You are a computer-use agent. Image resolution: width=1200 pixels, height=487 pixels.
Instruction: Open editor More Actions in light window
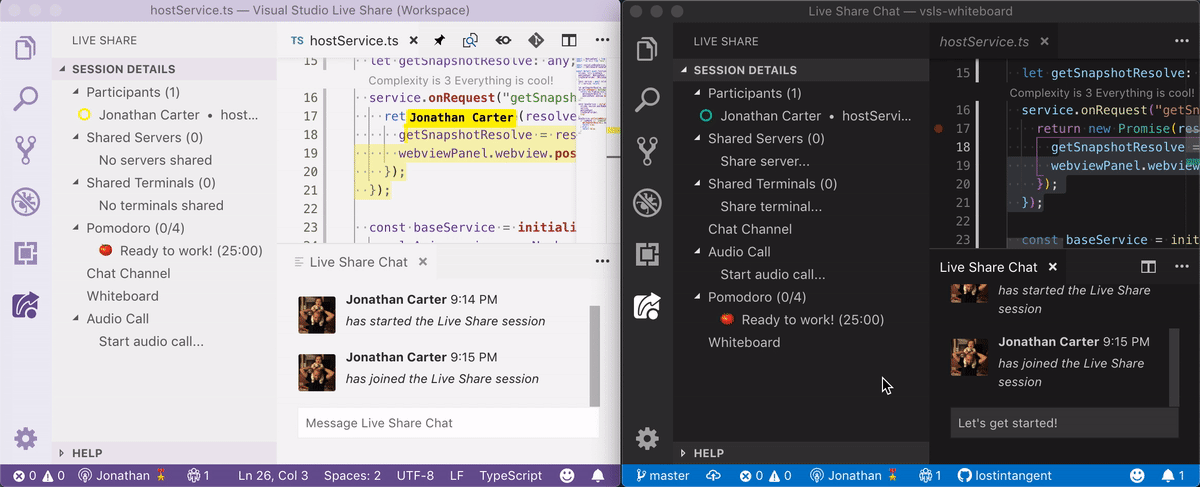pyautogui.click(x=601, y=41)
